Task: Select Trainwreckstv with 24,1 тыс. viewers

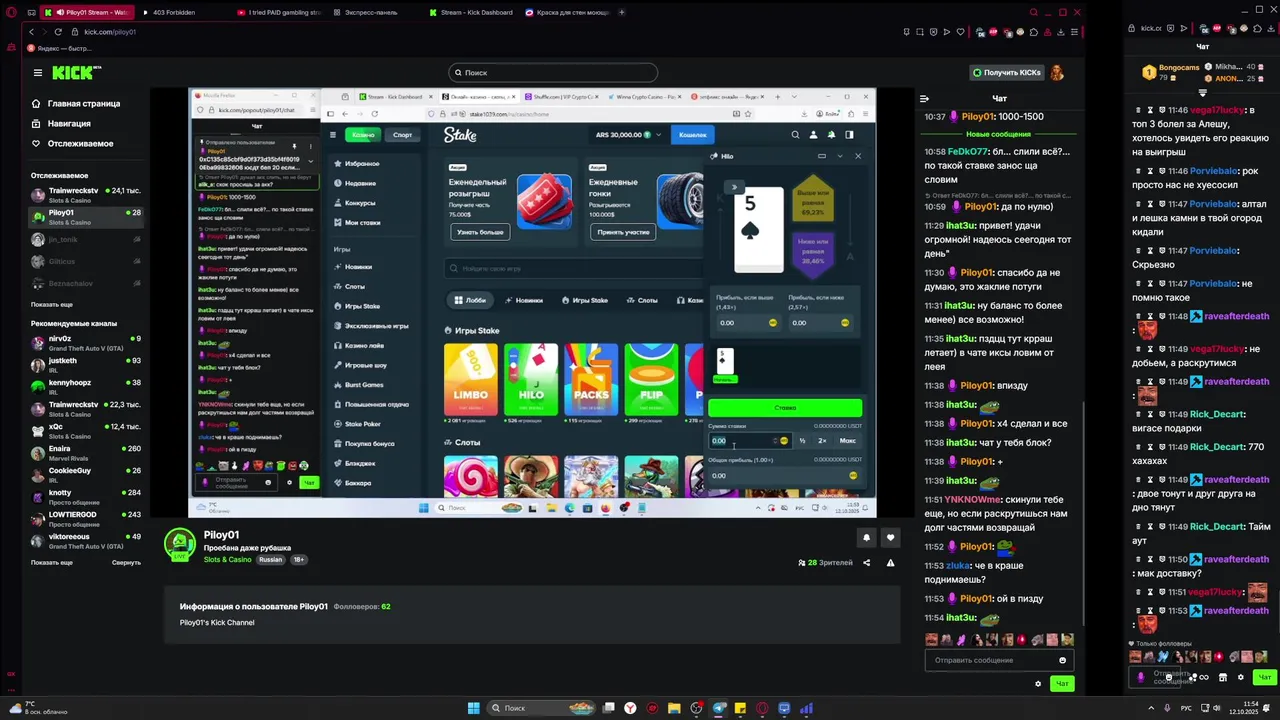Action: click(86, 193)
